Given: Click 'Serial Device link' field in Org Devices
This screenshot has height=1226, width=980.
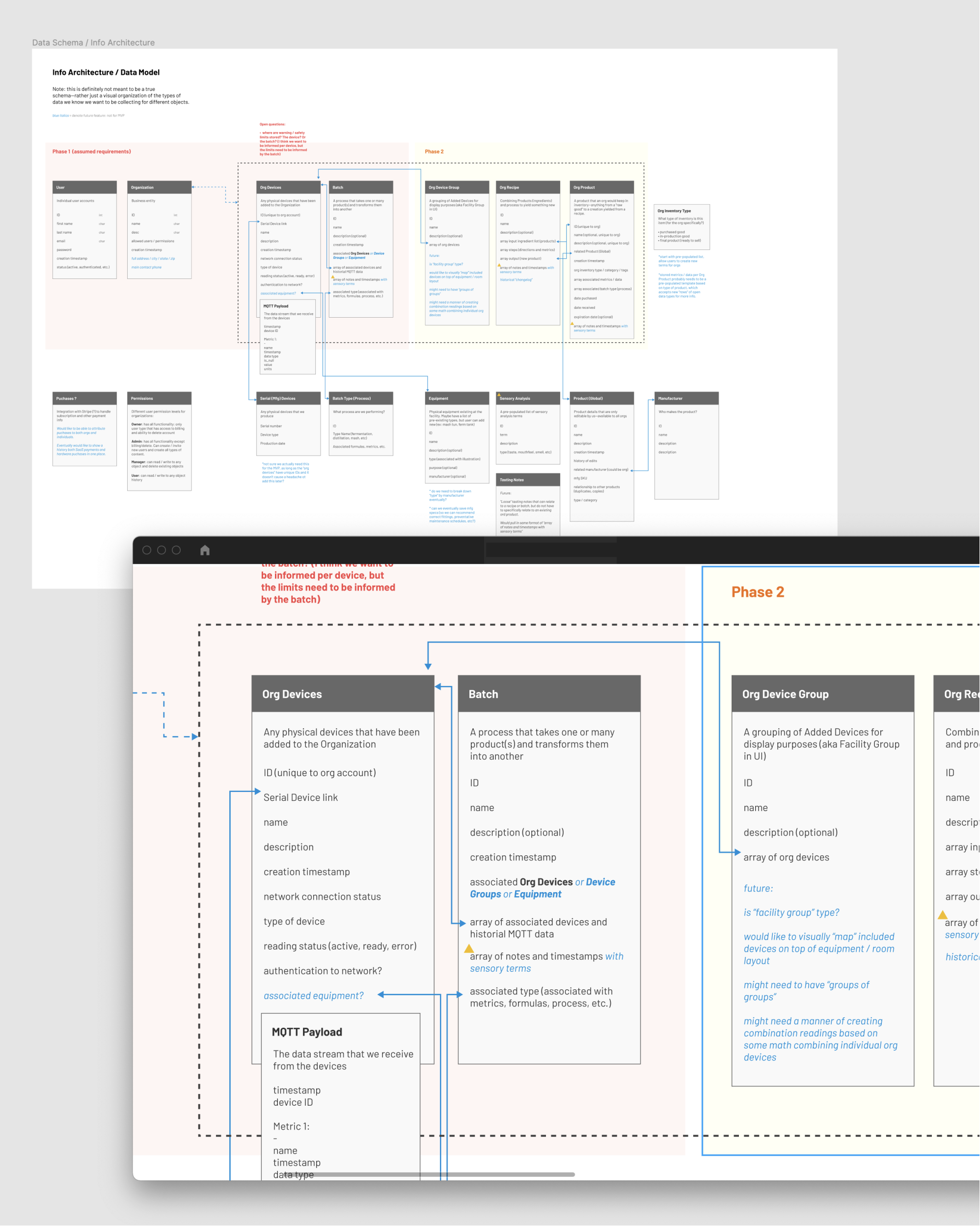Looking at the screenshot, I should [300, 797].
